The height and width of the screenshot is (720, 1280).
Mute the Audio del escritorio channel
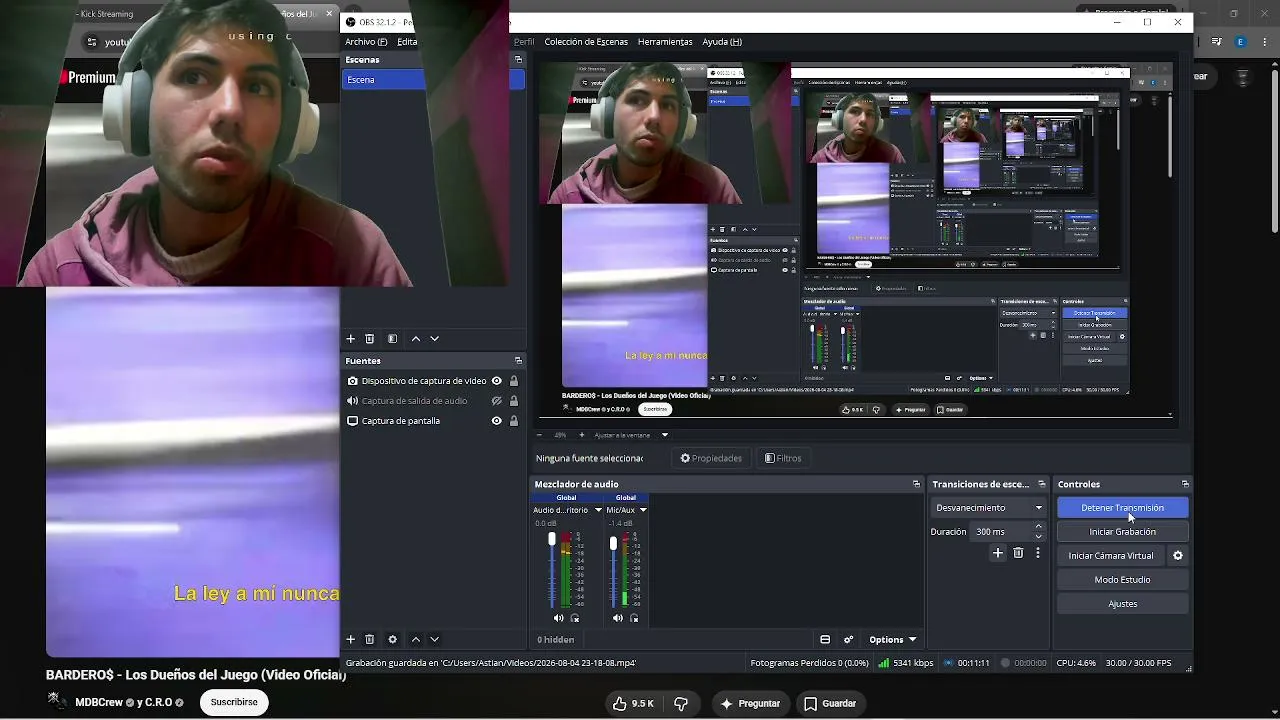[x=558, y=618]
